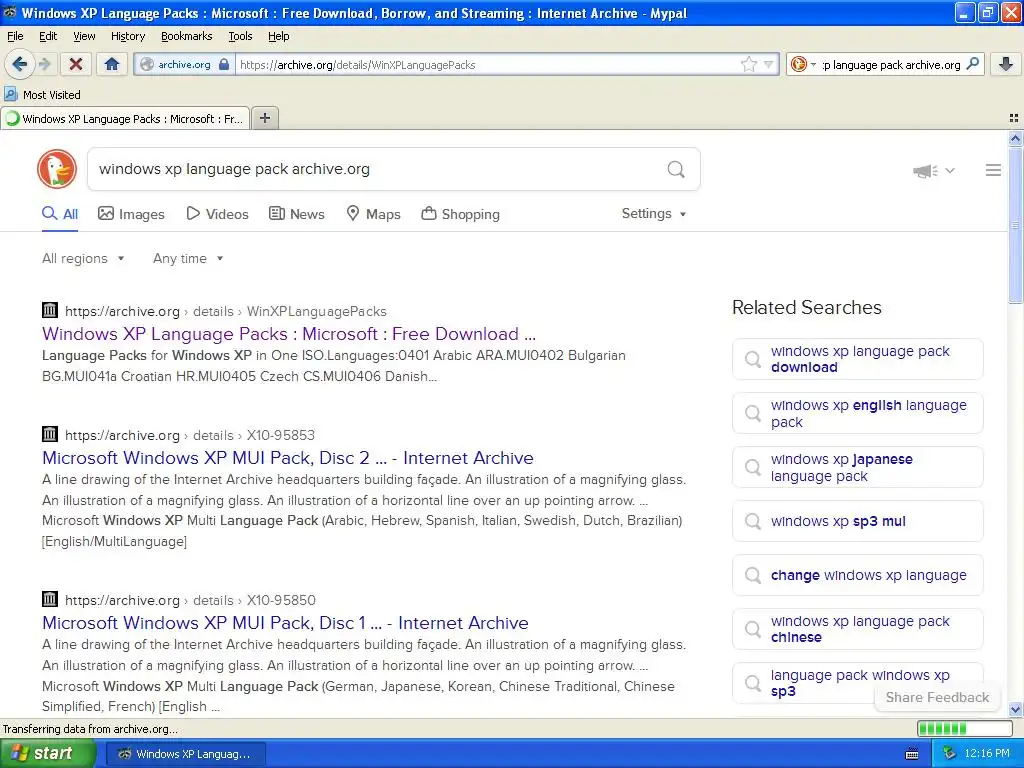Viewport: 1024px width, 768px height.
Task: Switch to Shopping results tab
Action: click(460, 214)
